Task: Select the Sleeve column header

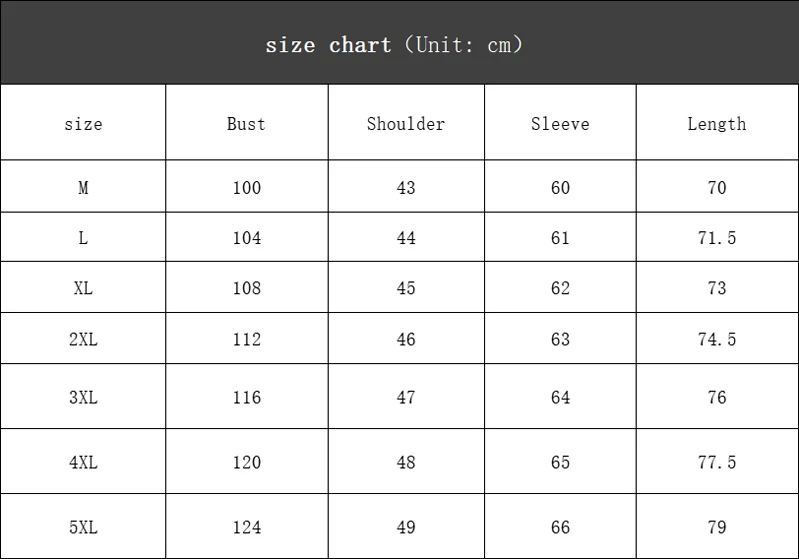Action: tap(560, 124)
